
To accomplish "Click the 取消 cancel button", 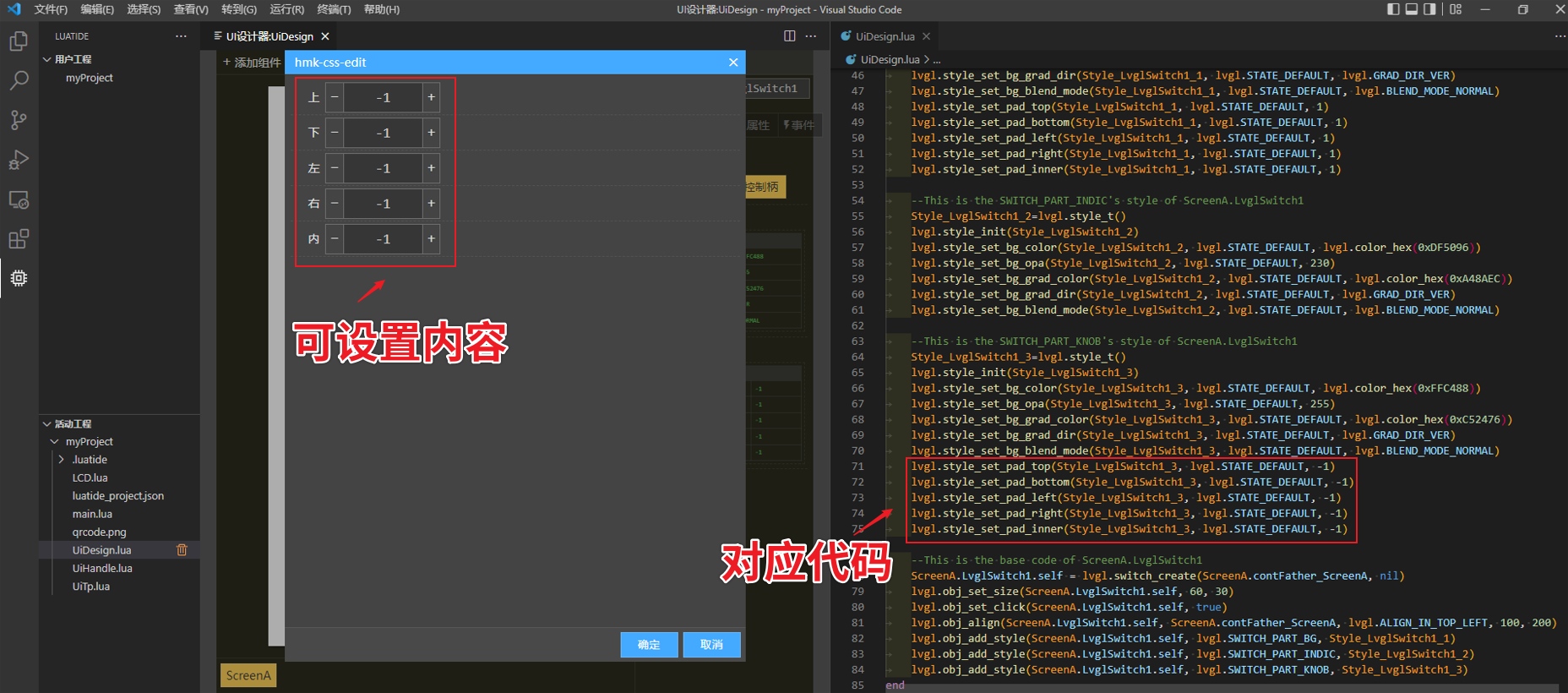I will click(711, 645).
